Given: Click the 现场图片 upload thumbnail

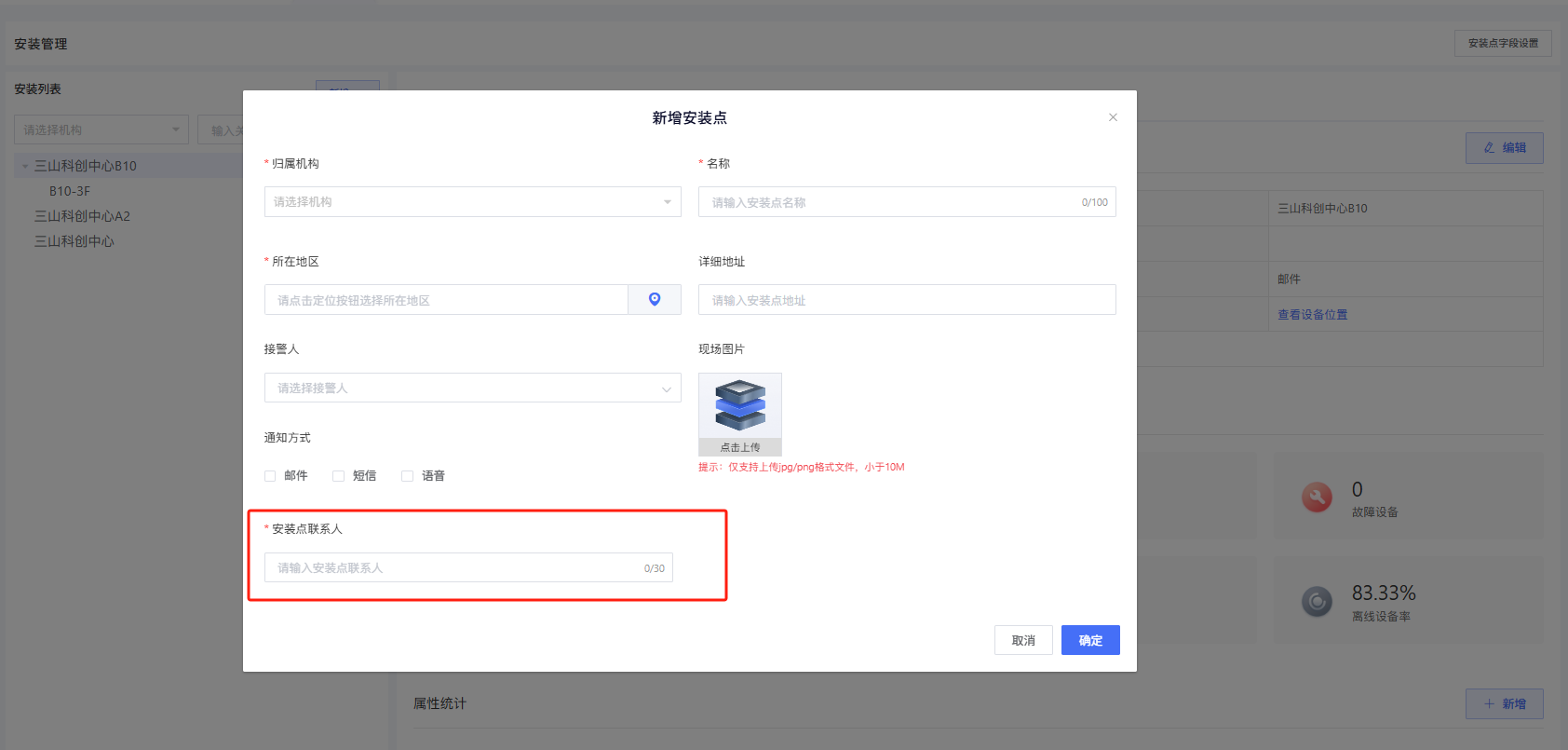Looking at the screenshot, I should [x=739, y=414].
